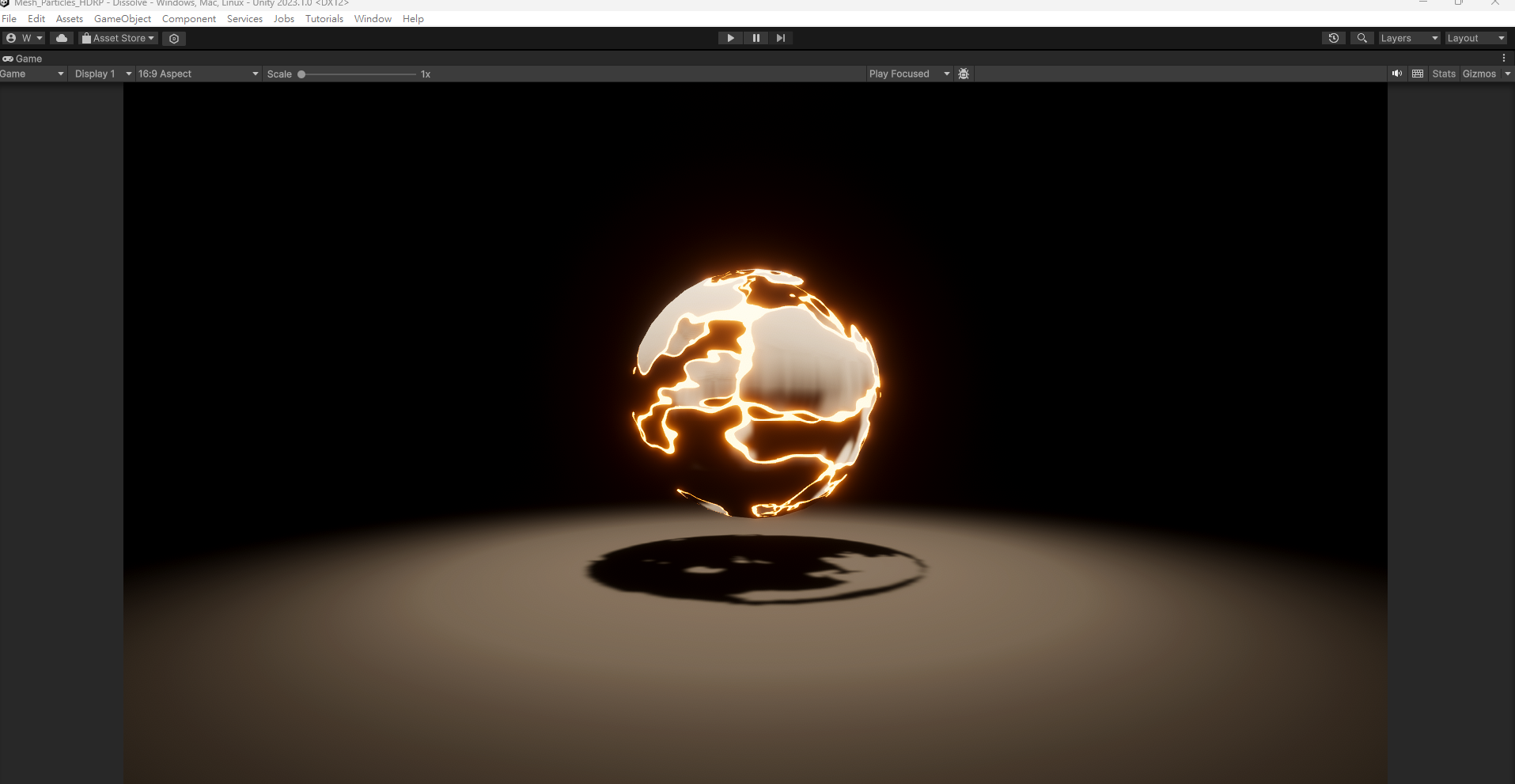
Task: Click the debug mode bug icon
Action: point(964,74)
